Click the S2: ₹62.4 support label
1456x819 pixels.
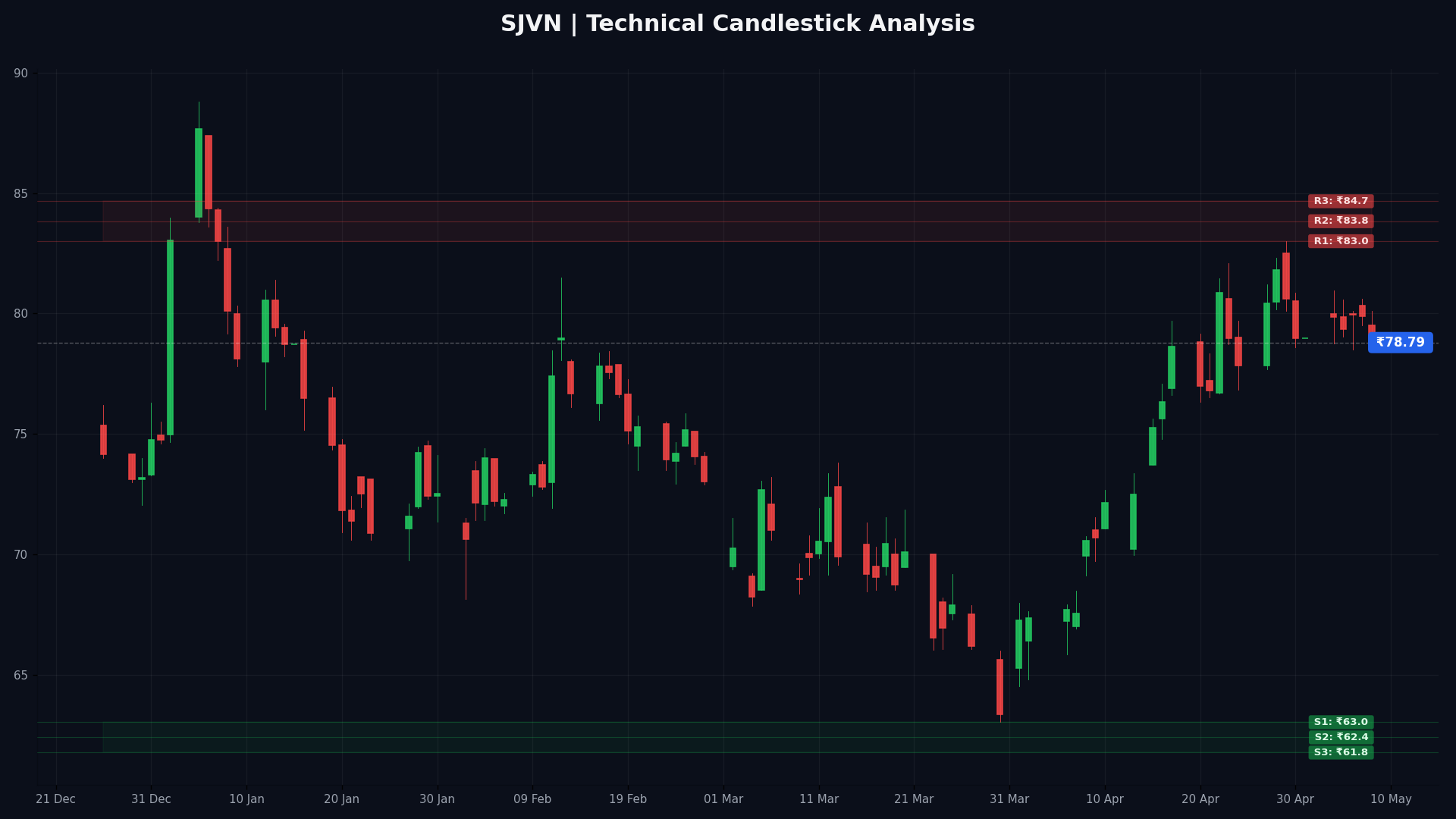(1341, 737)
